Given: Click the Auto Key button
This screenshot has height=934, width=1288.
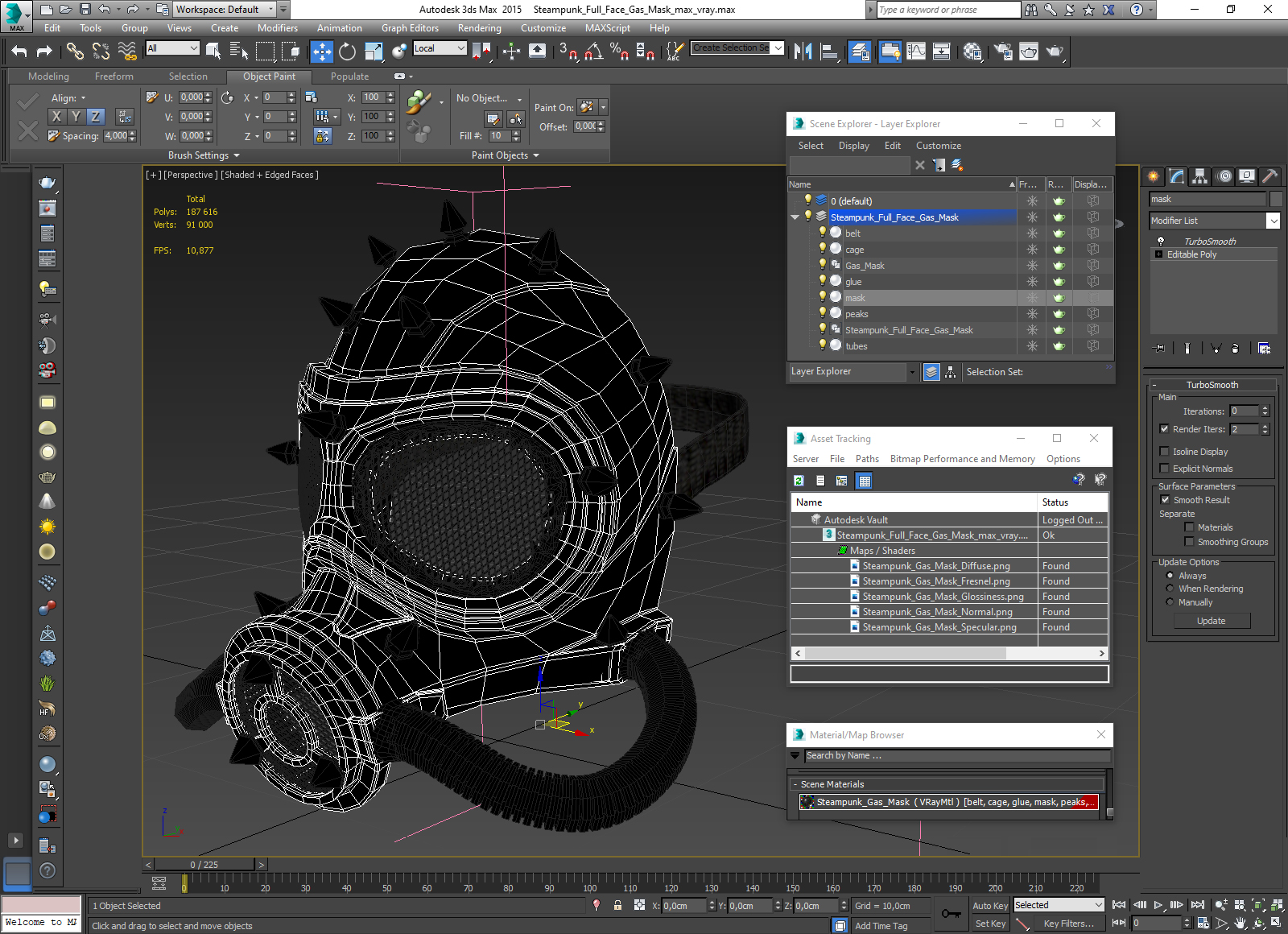Looking at the screenshot, I should [989, 906].
